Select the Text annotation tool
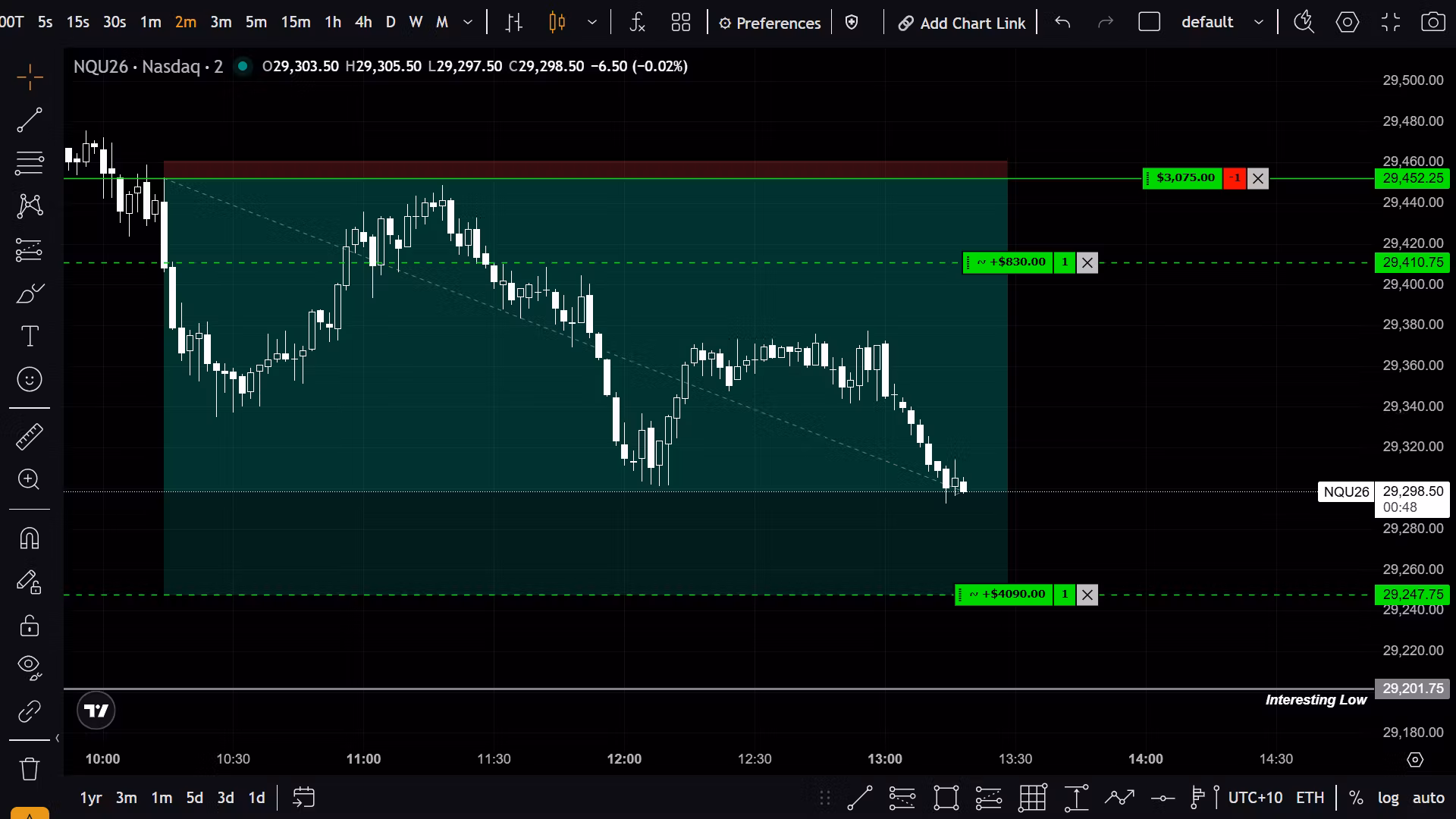 pos(30,336)
